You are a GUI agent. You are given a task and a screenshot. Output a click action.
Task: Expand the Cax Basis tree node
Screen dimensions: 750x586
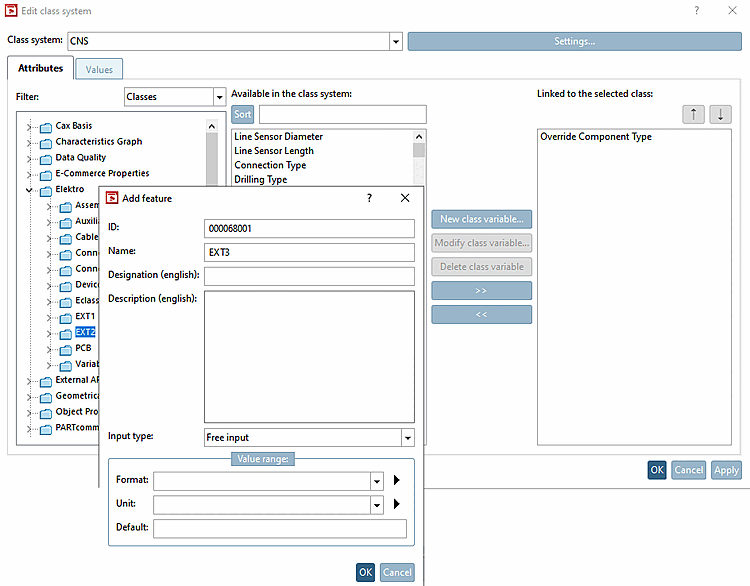click(x=29, y=127)
